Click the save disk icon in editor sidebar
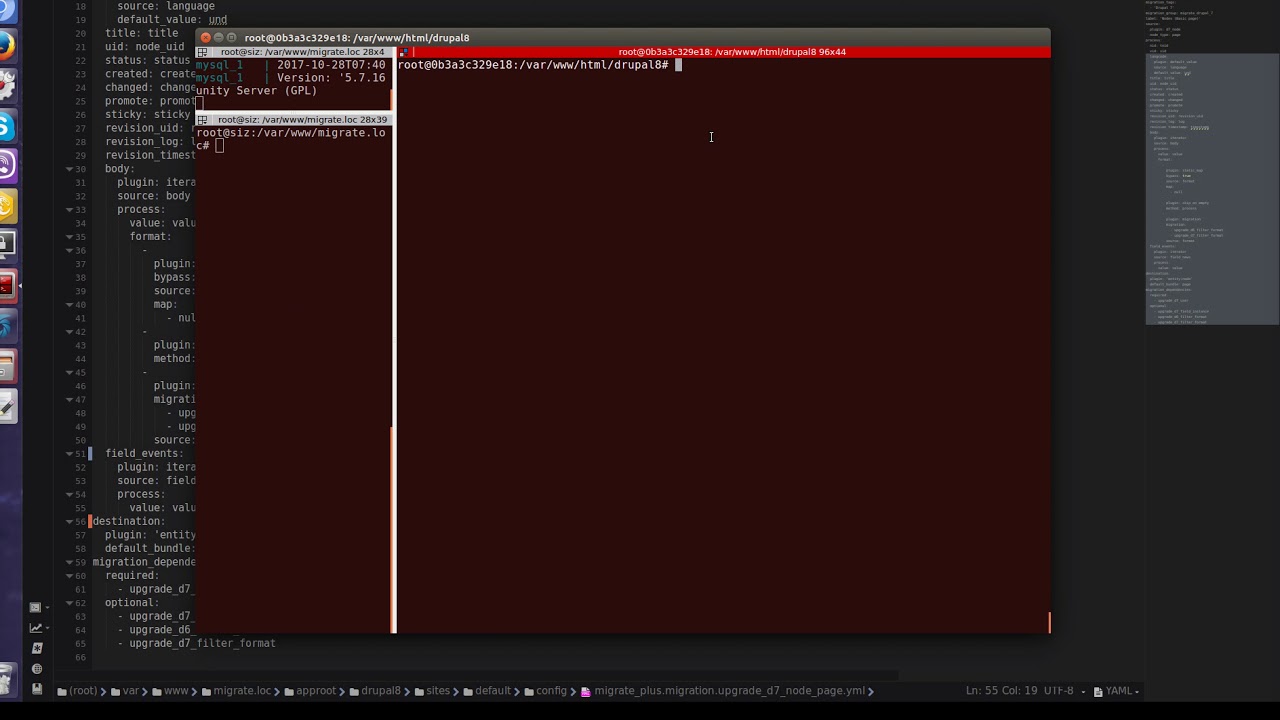The height and width of the screenshot is (720, 1280). [37, 689]
